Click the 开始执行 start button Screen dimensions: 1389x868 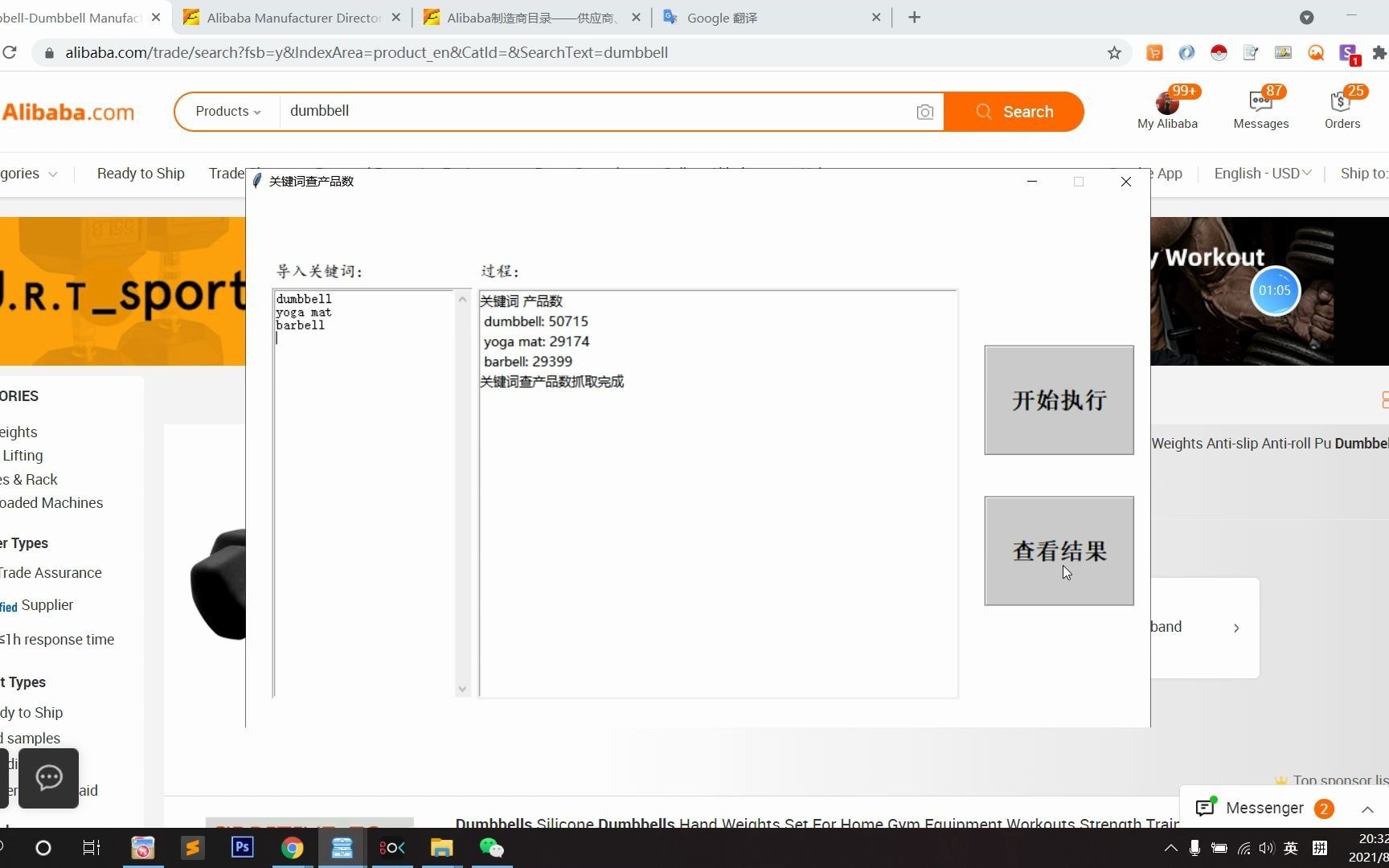point(1059,400)
